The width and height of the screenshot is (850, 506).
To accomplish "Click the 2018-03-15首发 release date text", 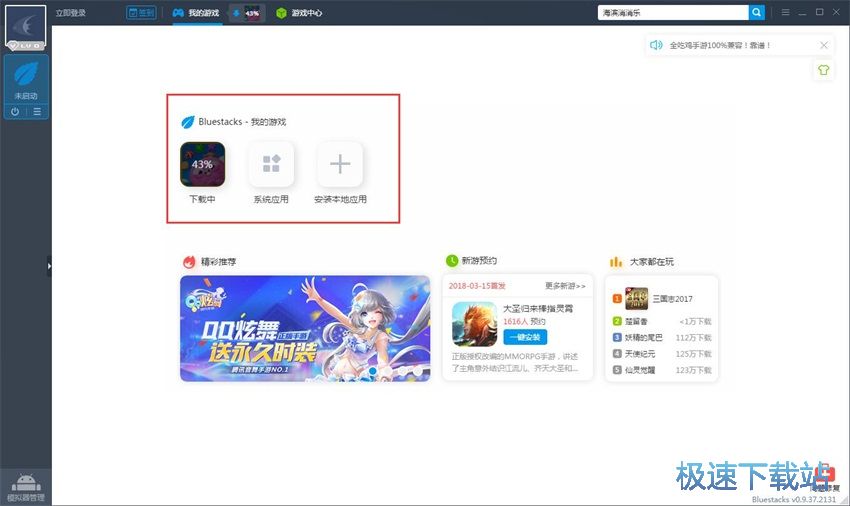I will tap(476, 286).
